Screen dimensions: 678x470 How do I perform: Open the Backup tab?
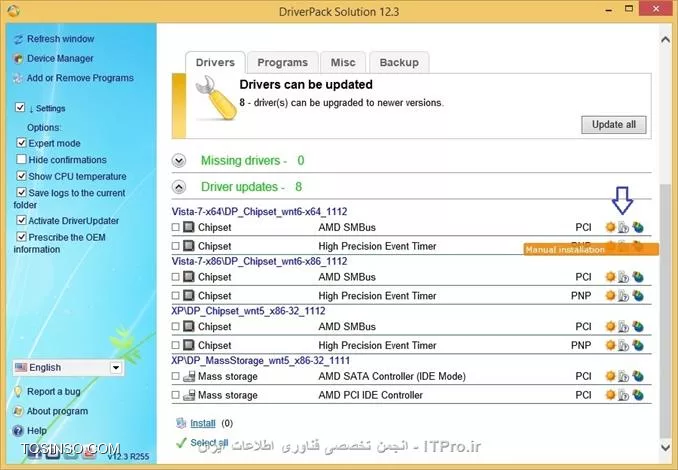[399, 62]
